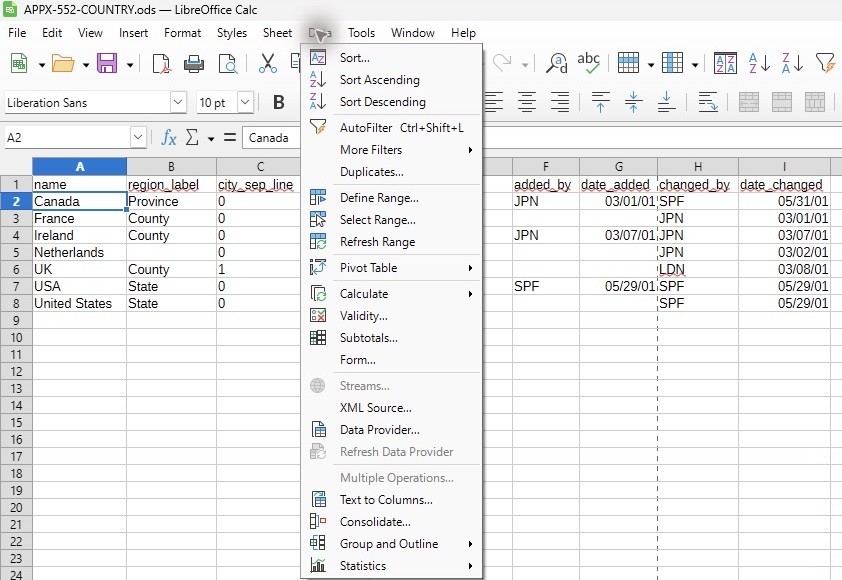This screenshot has height=580, width=842.
Task: Click the Center Vertically icon
Action: tap(633, 102)
